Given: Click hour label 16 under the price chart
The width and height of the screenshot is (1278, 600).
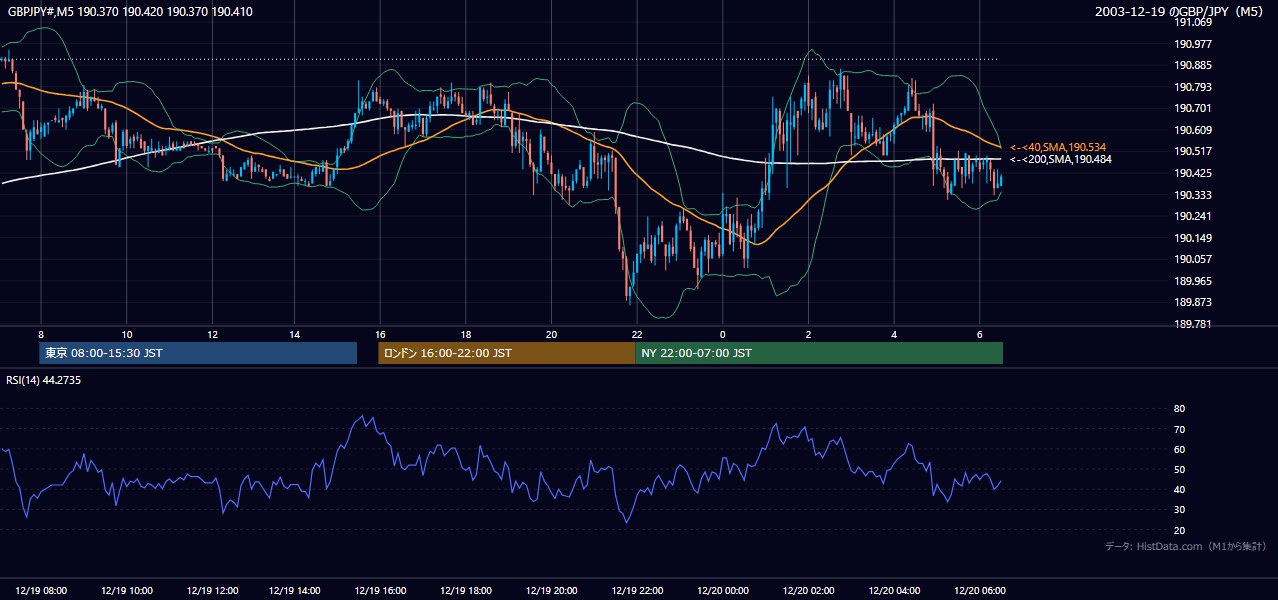Looking at the screenshot, I should point(381,333).
